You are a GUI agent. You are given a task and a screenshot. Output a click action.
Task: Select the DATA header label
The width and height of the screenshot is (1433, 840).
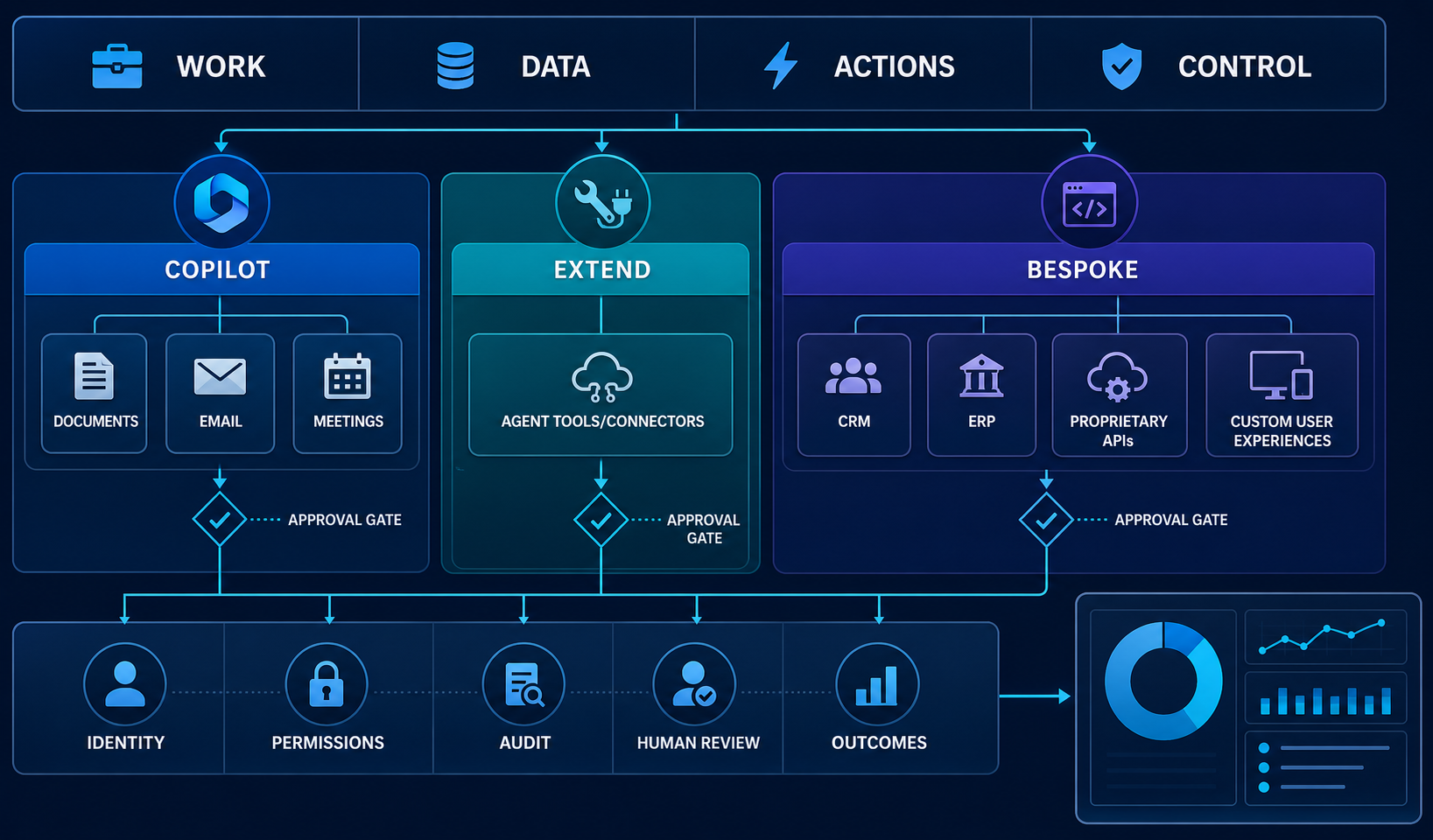coord(556,66)
